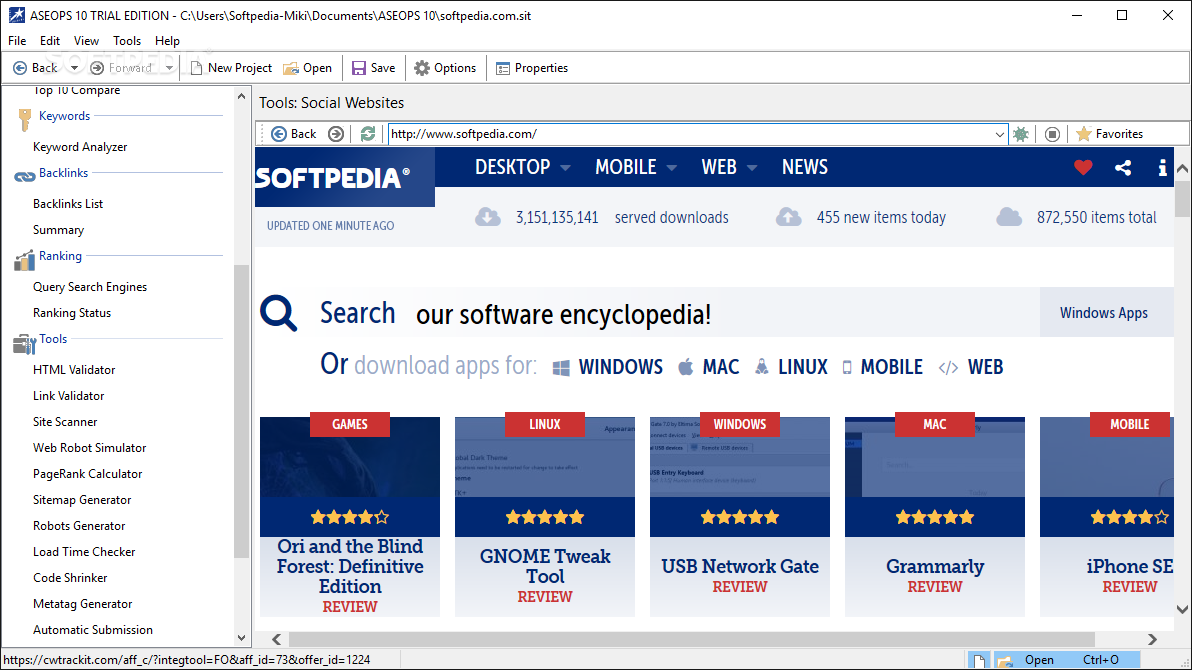Open the Forward history dropdown arrow
1192x670 pixels.
click(169, 68)
